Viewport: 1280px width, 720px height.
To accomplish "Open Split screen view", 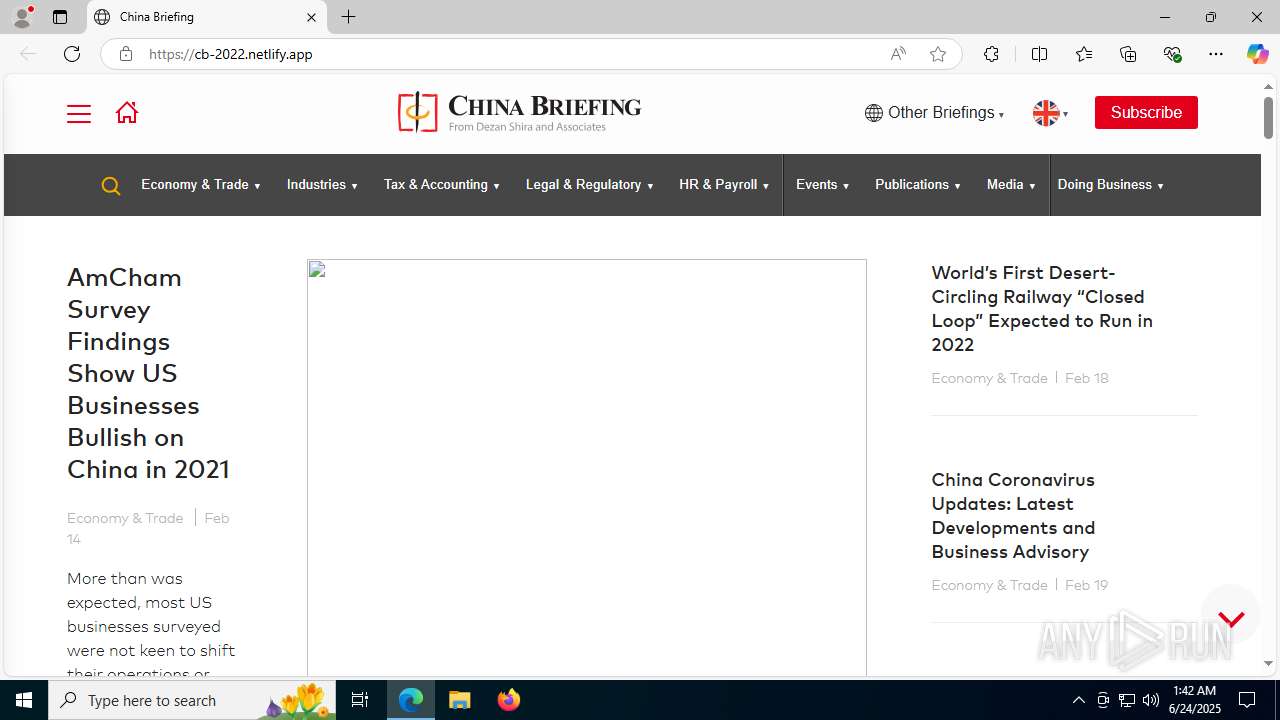I will point(1039,54).
